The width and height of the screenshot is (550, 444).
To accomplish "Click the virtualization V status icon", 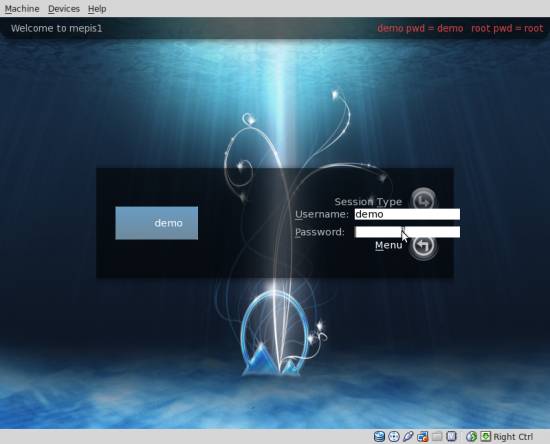I will pyautogui.click(x=451, y=437).
